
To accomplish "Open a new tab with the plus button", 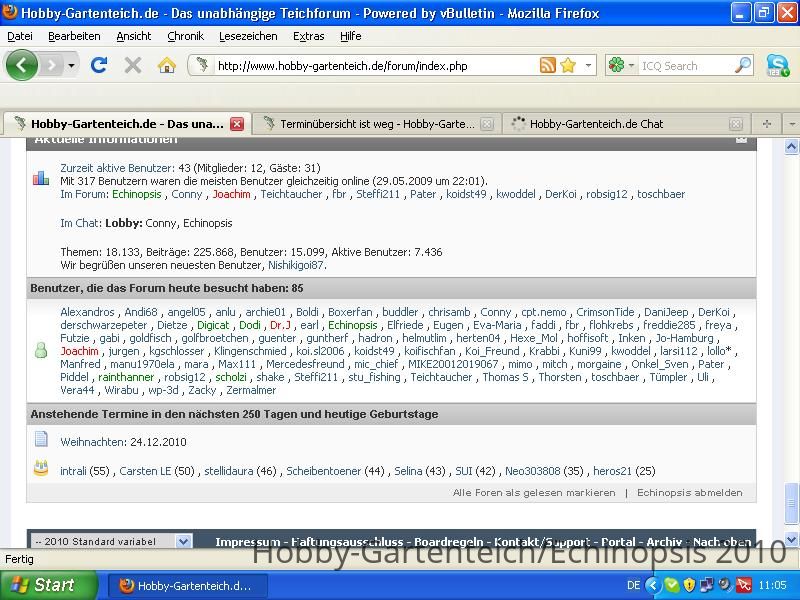I will 766,124.
